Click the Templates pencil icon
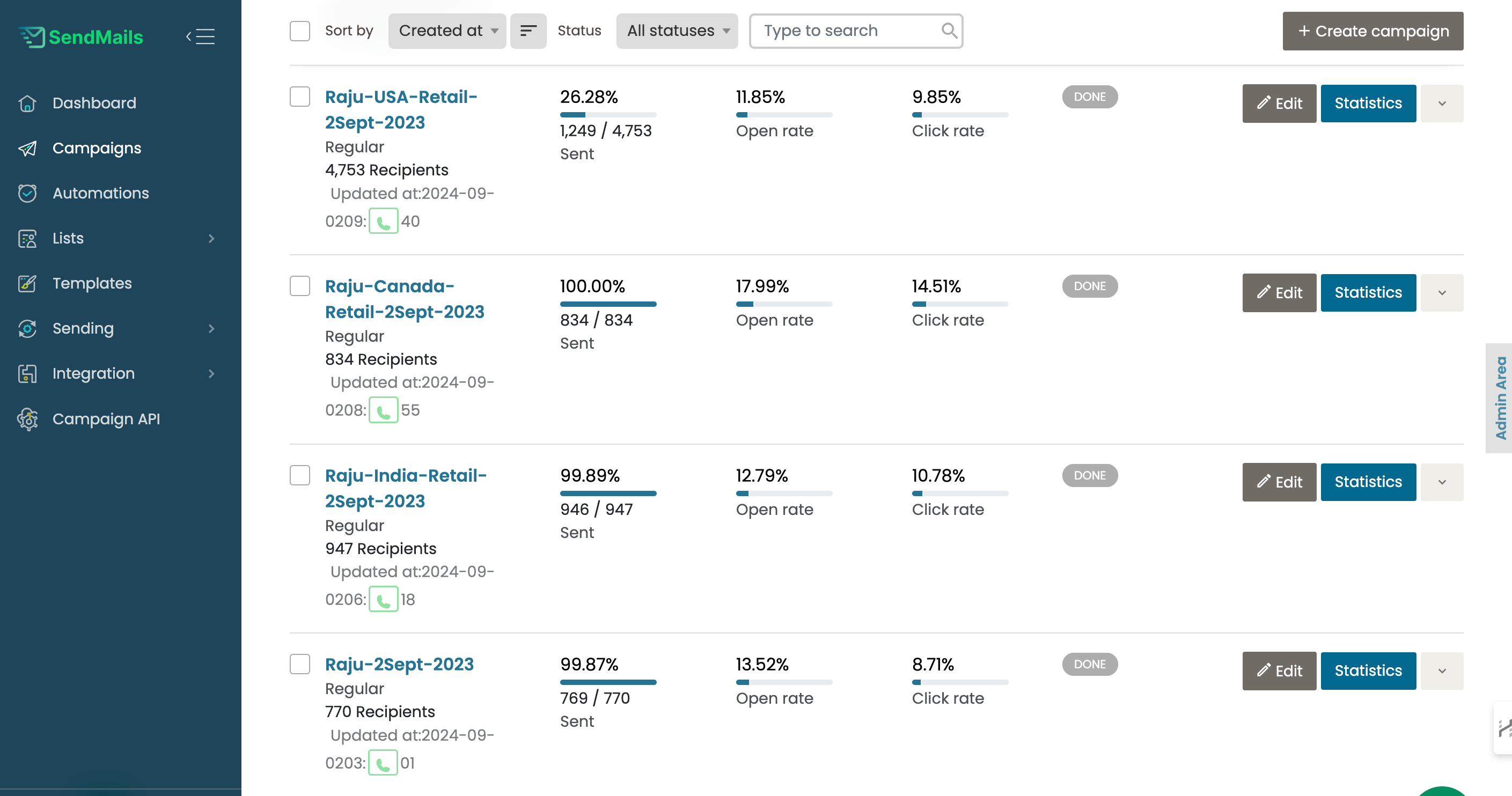This screenshot has width=1512, height=796. [x=27, y=283]
